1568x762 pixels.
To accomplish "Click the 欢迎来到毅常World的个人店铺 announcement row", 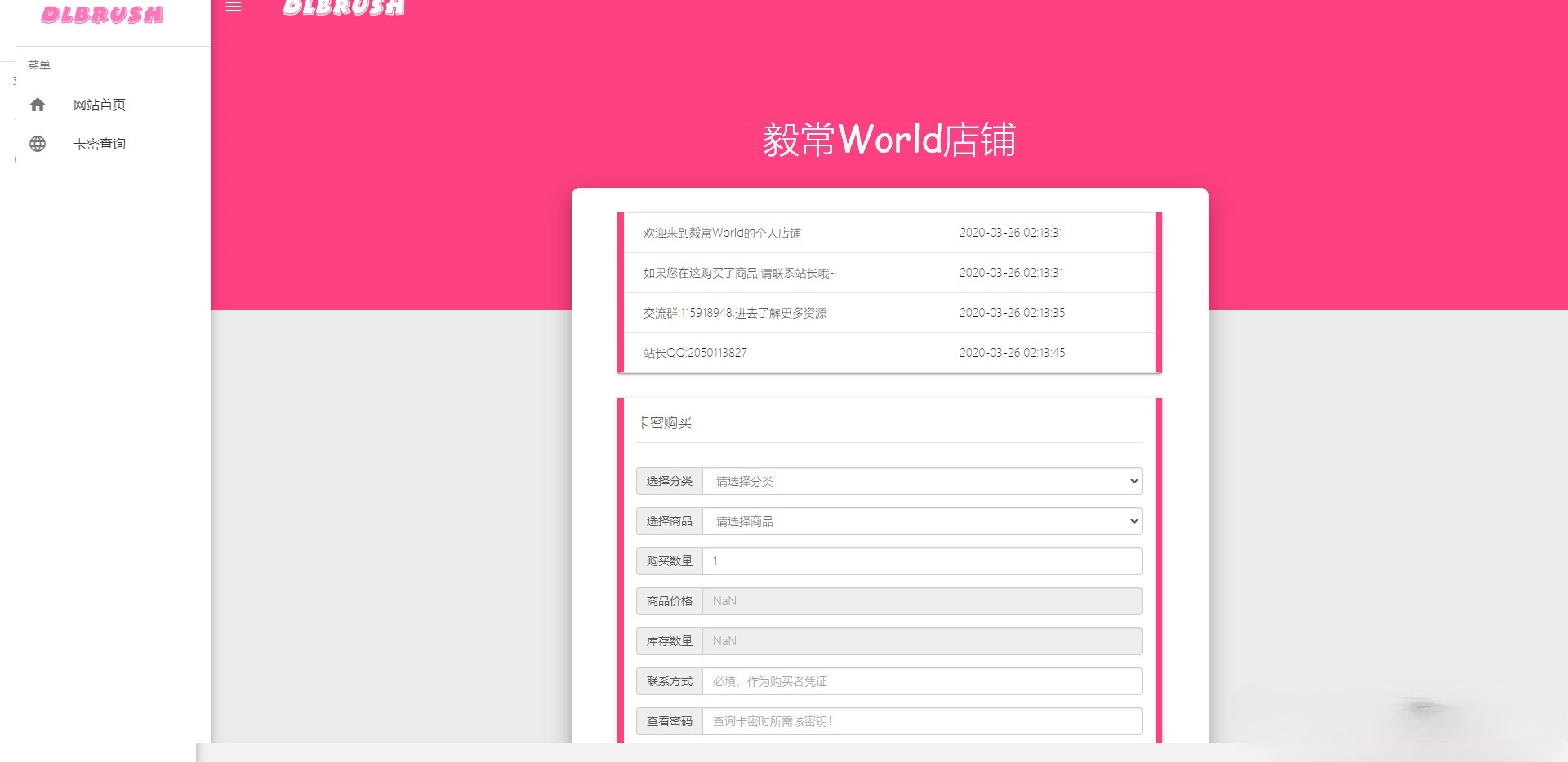I will pyautogui.click(x=889, y=232).
